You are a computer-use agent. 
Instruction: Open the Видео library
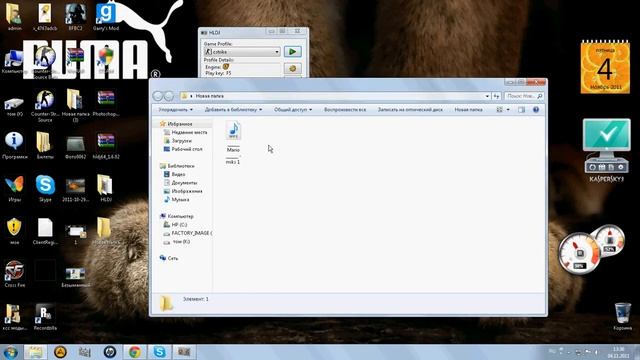click(178, 174)
